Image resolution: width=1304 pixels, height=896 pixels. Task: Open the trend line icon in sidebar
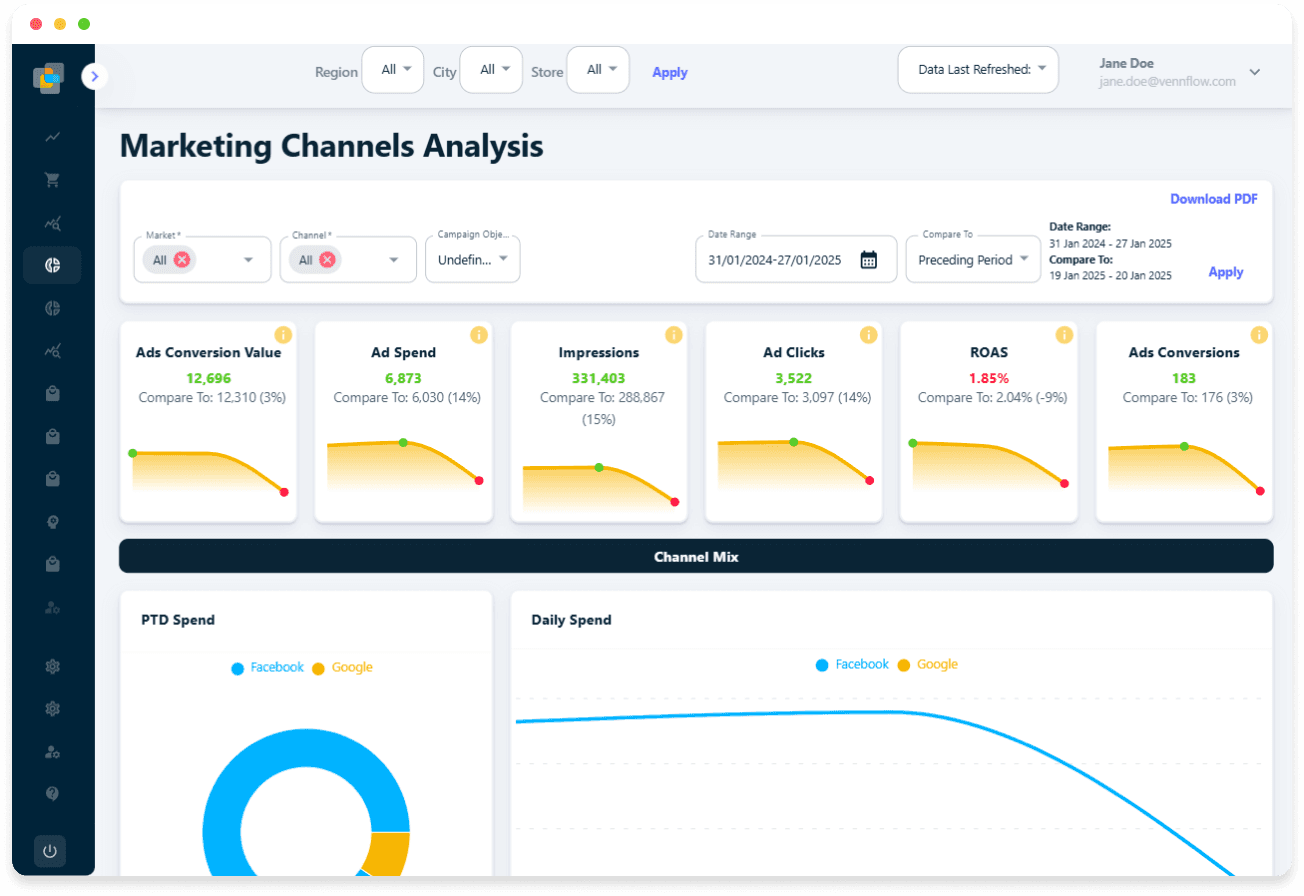tap(52, 137)
